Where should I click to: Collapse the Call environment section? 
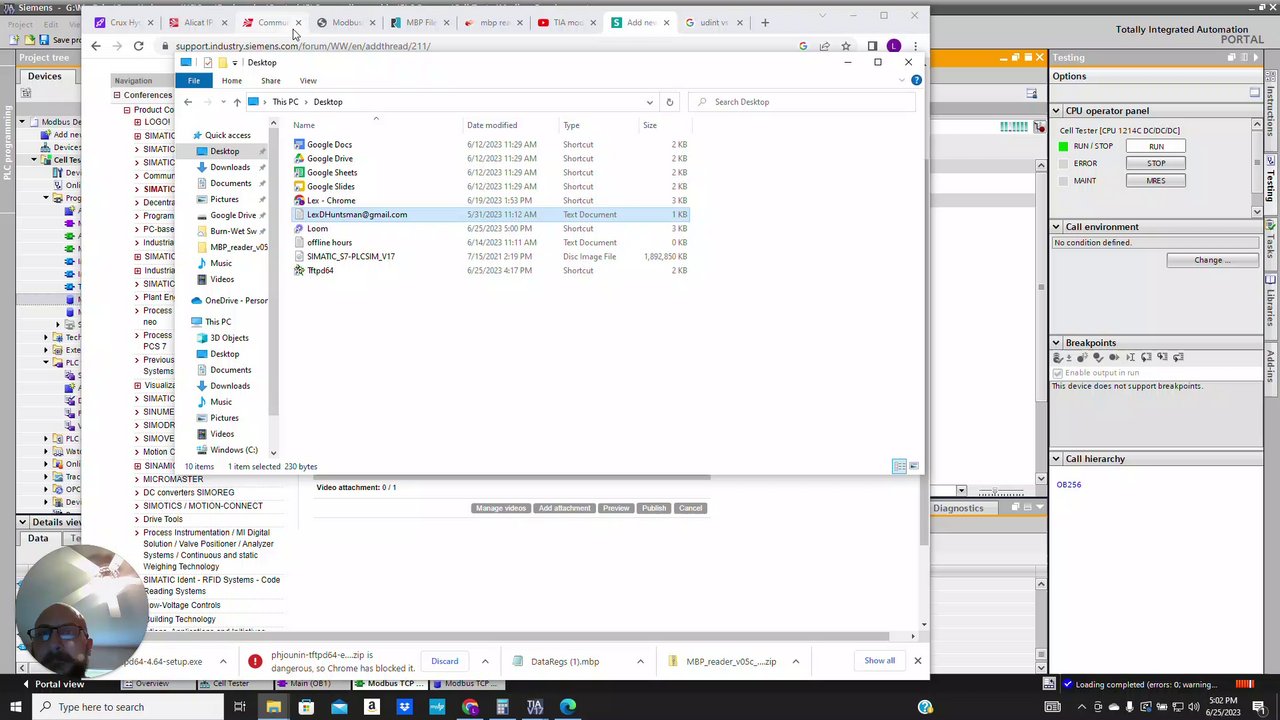click(x=1056, y=227)
